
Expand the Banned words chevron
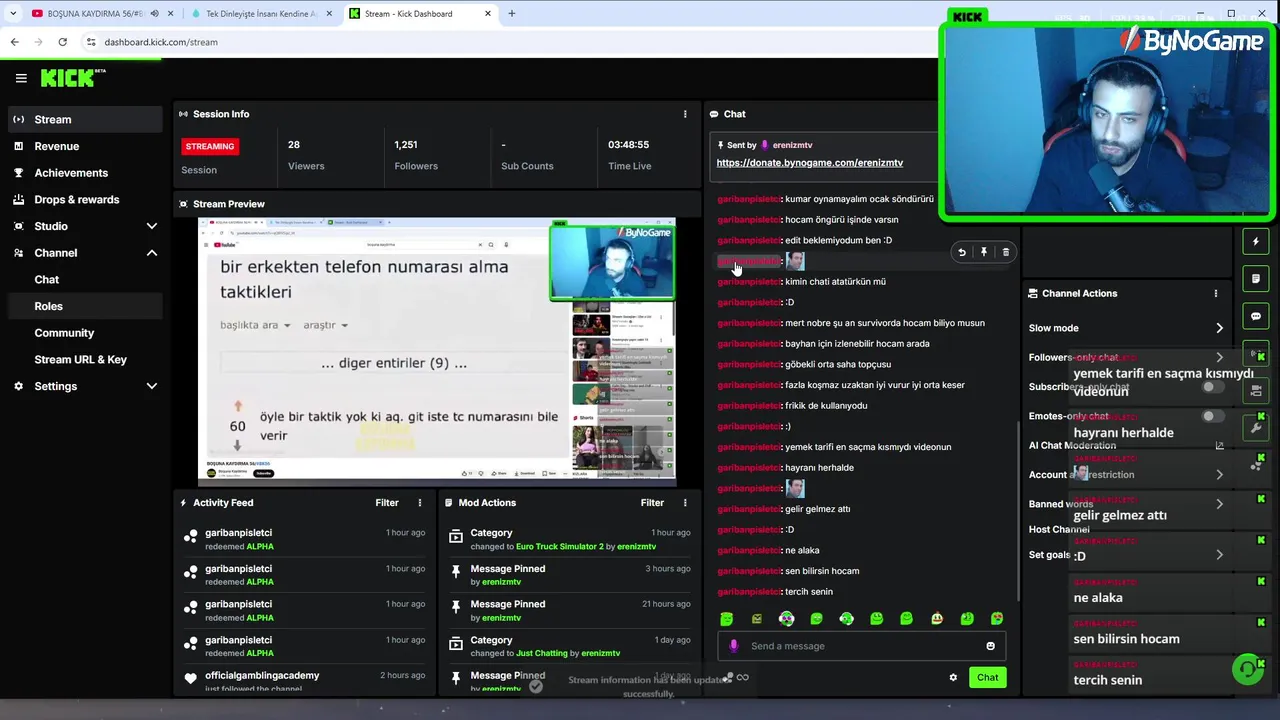[x=1219, y=504]
